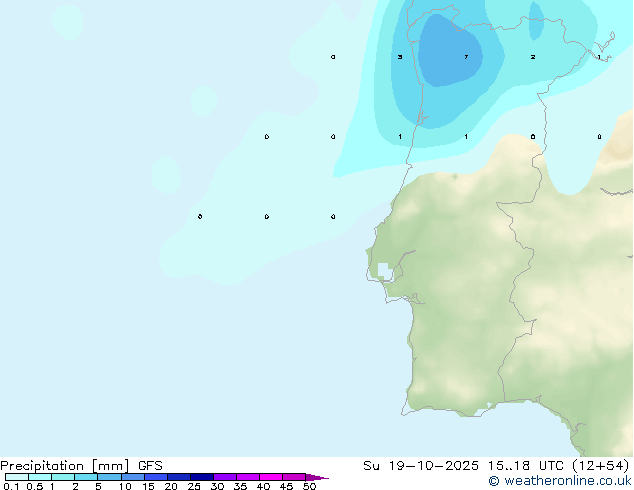Image resolution: width=634 pixels, height=490 pixels.
Task: Click the 'Su 19-10-2025' date text
Action: 421,466
